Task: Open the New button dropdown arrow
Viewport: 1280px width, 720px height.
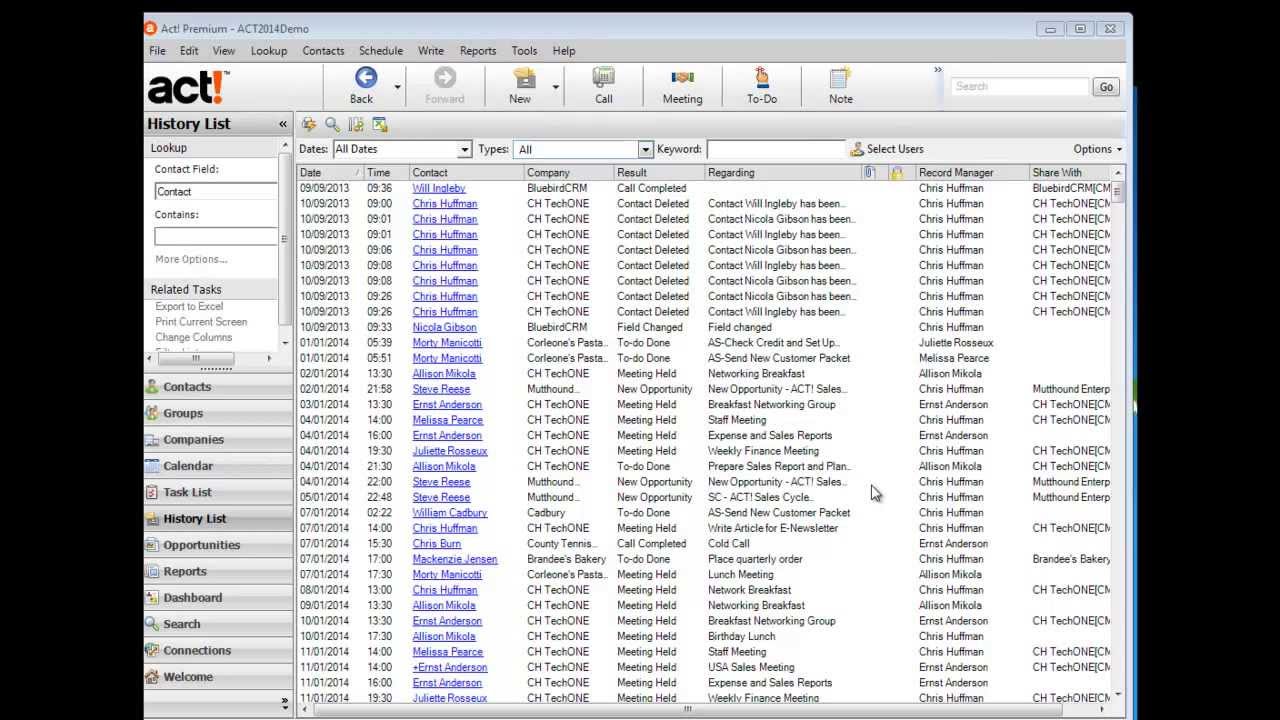Action: 555,87
